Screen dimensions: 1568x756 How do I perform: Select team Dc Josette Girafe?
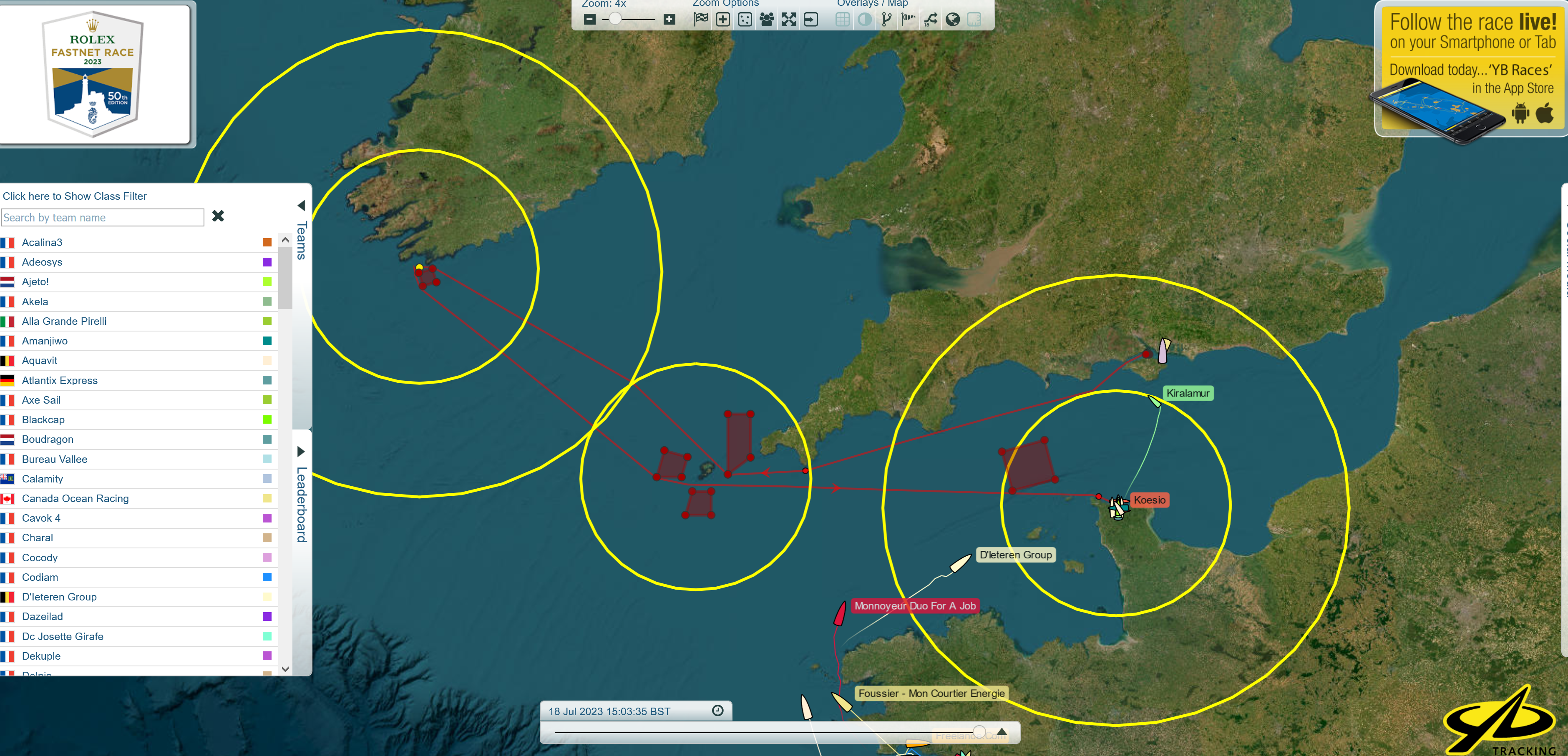coord(139,636)
